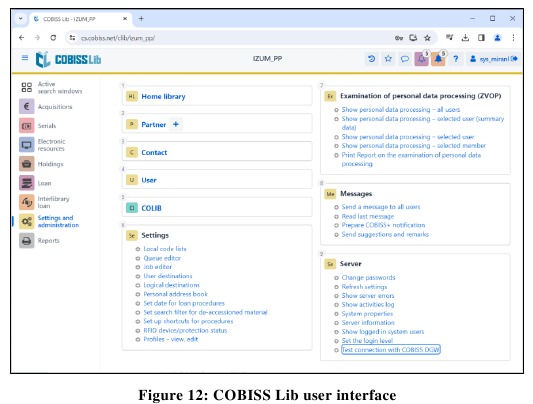
Task: Open the Acquisitions module icon
Action: pyautogui.click(x=27, y=106)
